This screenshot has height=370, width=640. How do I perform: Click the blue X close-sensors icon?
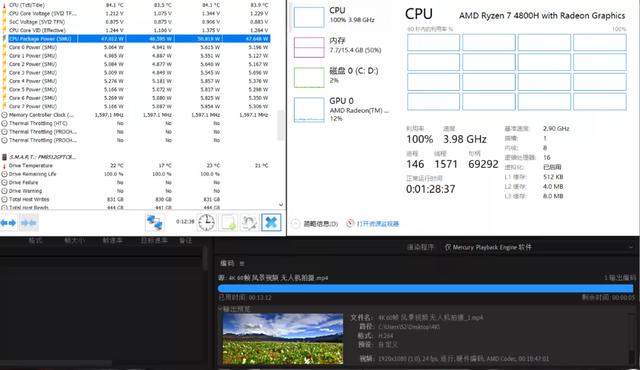pyautogui.click(x=271, y=223)
